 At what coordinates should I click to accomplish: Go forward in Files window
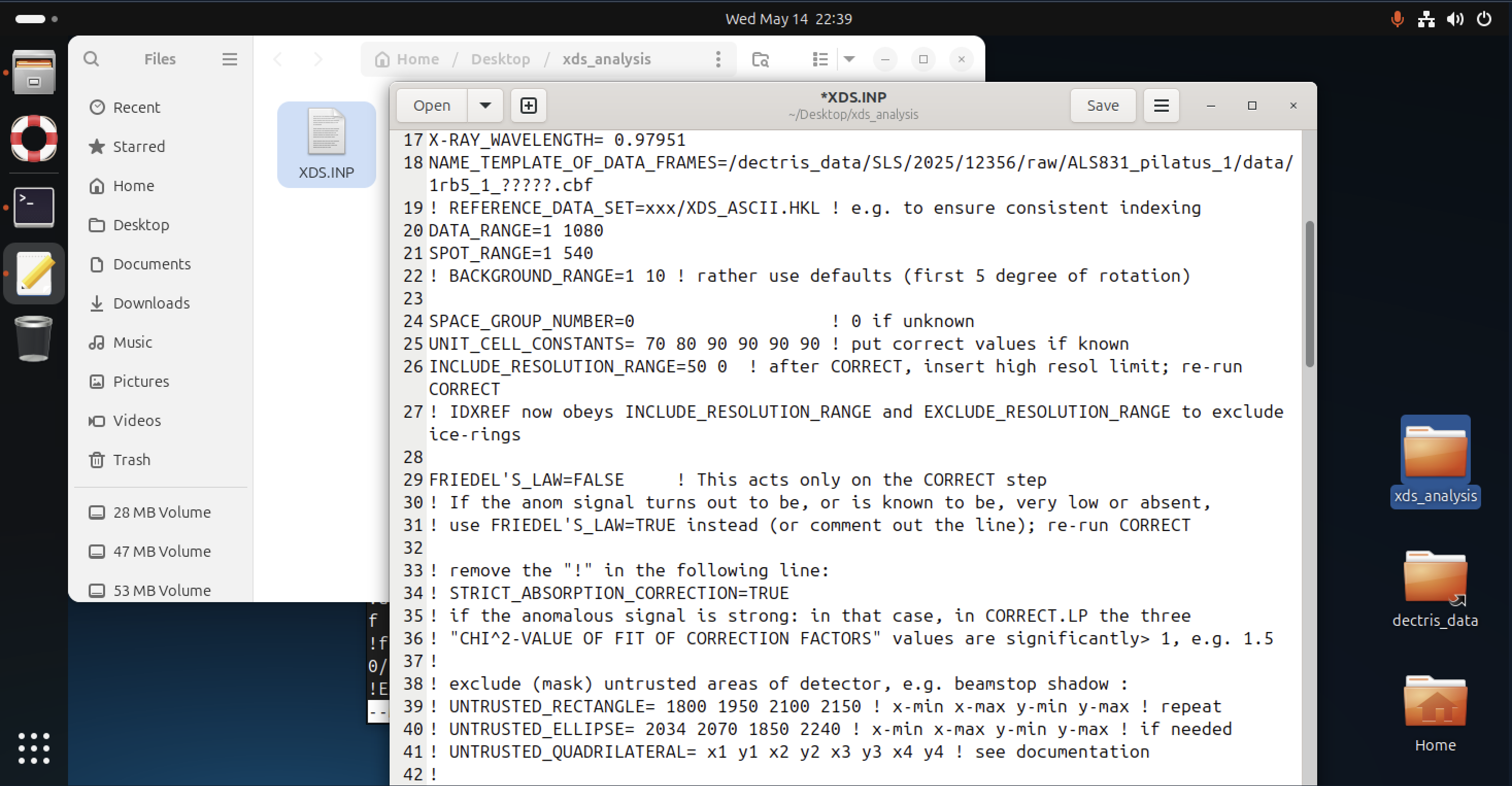(317, 59)
